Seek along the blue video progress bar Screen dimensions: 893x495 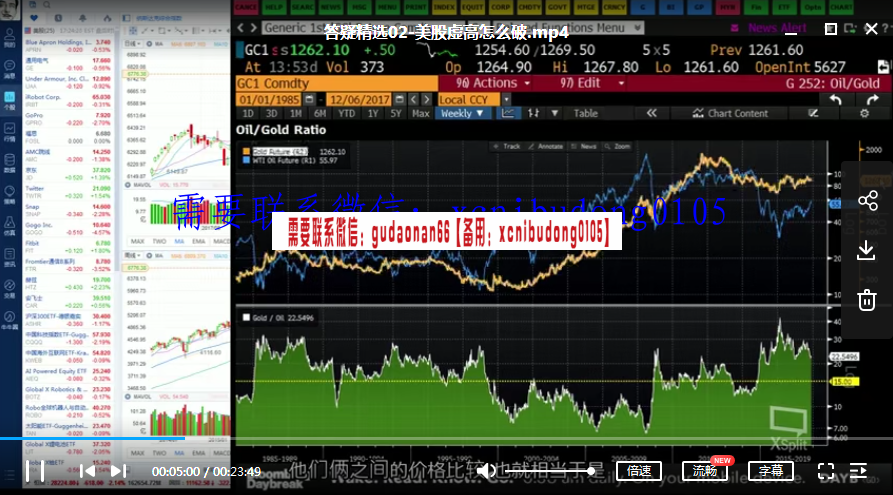(x=92, y=438)
